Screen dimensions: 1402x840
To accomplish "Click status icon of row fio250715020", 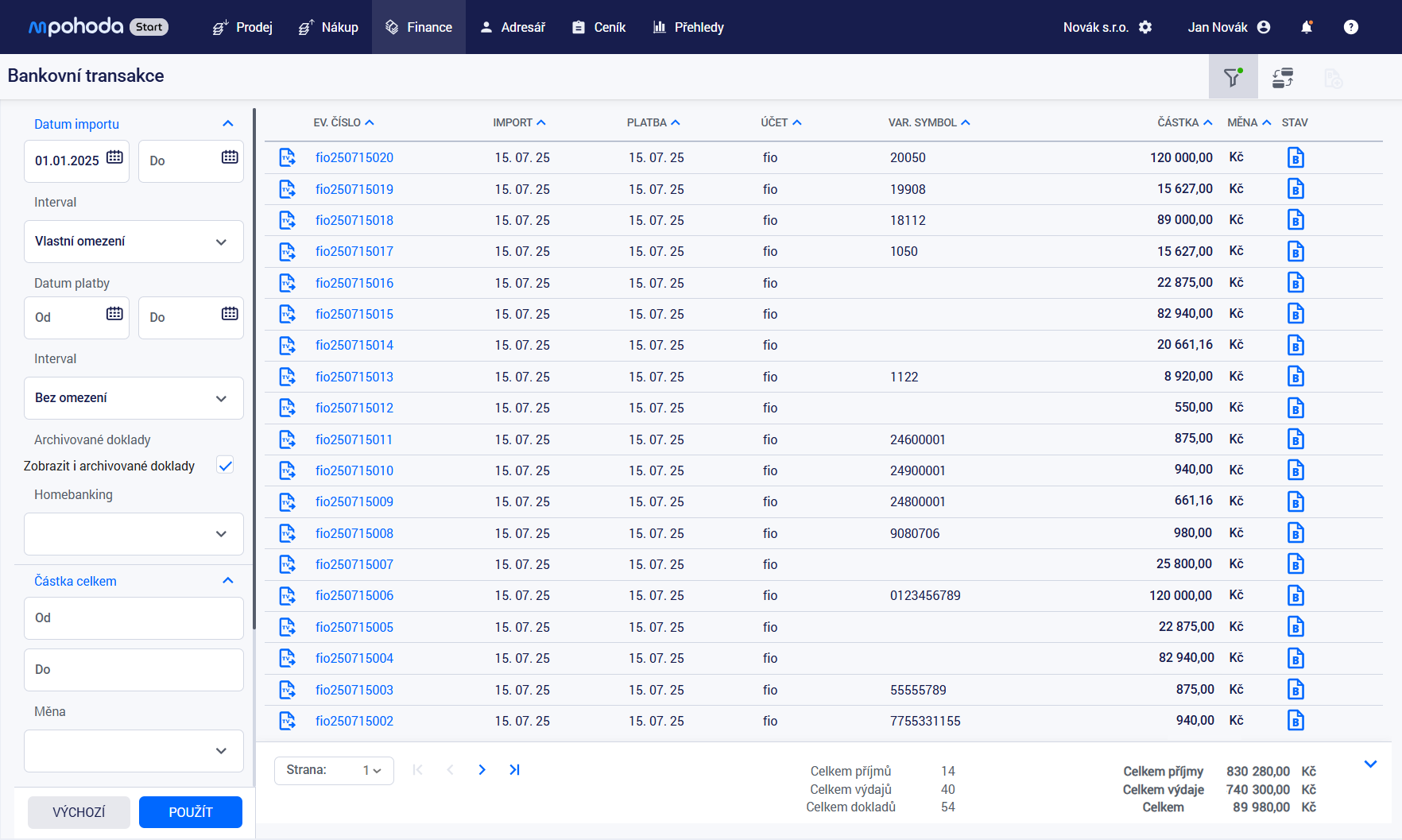I will pyautogui.click(x=1295, y=157).
